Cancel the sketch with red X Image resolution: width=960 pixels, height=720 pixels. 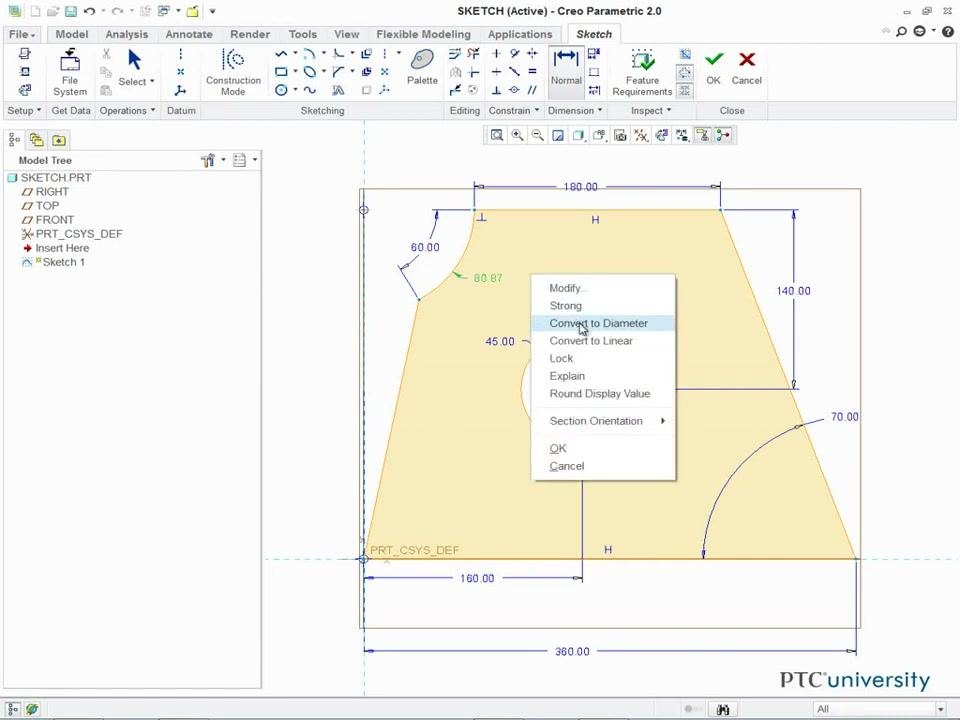(x=746, y=67)
